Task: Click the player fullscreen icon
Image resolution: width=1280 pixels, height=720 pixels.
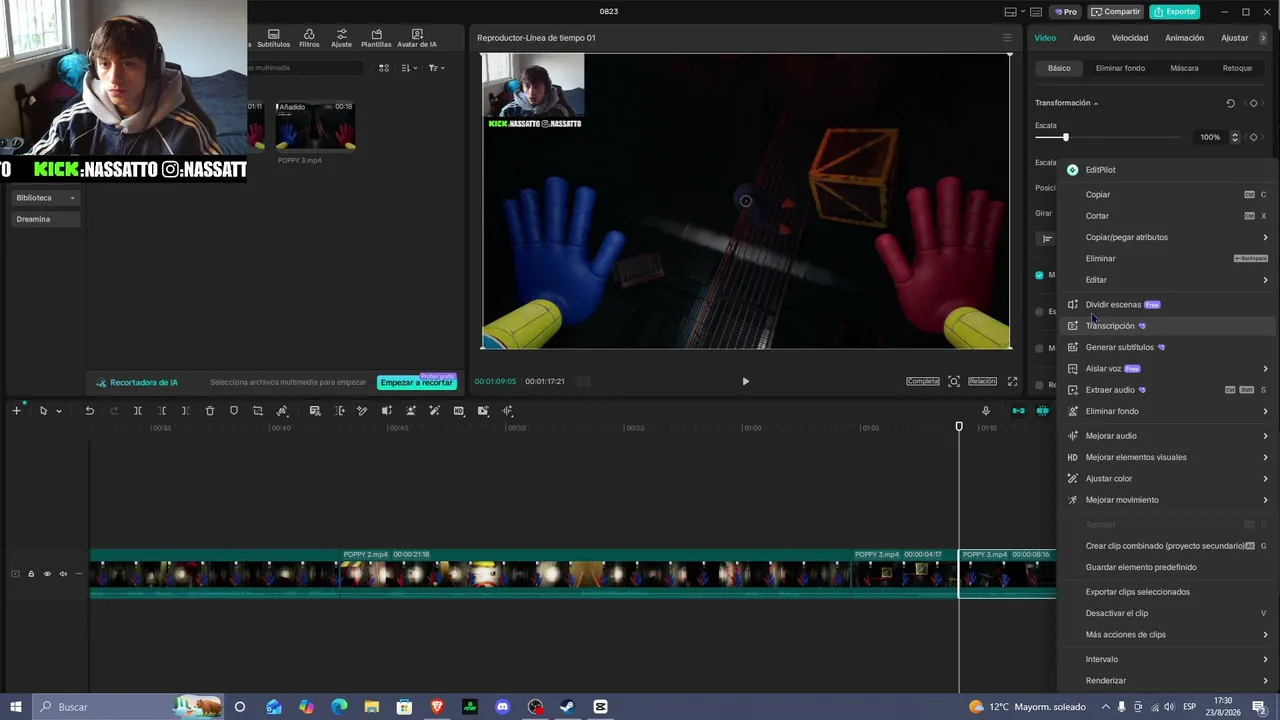Action: pos(1012,381)
